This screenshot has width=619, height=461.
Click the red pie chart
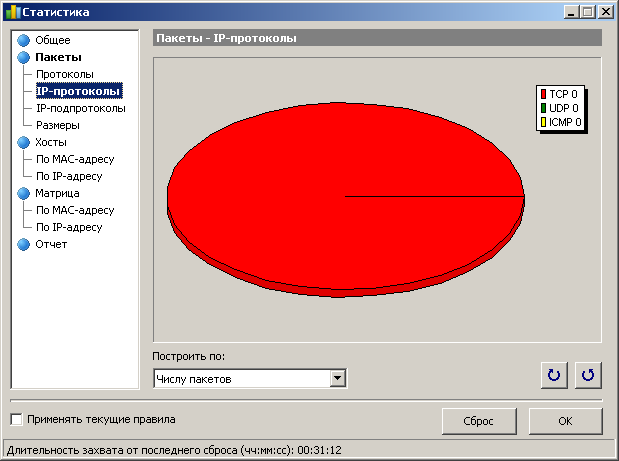345,199
